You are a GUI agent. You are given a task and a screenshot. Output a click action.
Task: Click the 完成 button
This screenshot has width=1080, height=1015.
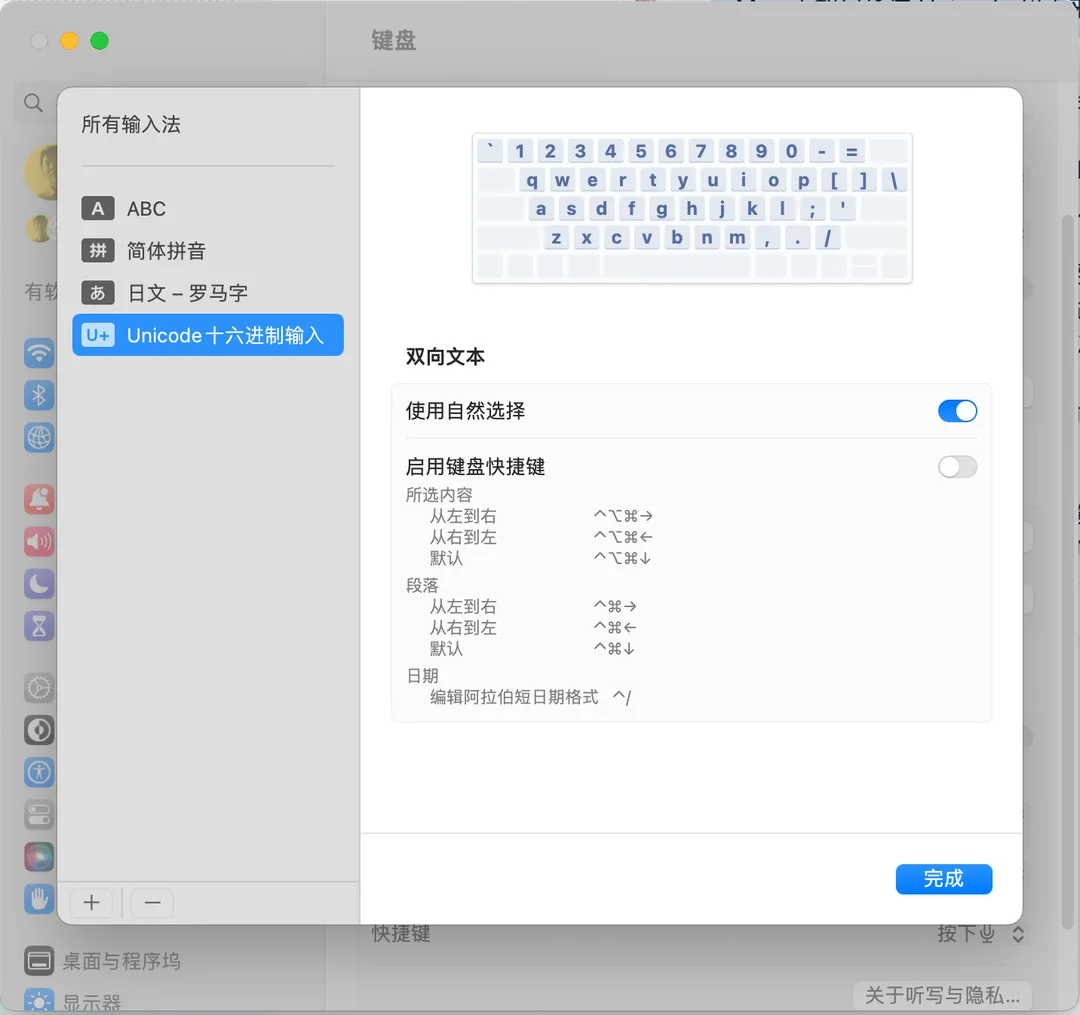(943, 879)
